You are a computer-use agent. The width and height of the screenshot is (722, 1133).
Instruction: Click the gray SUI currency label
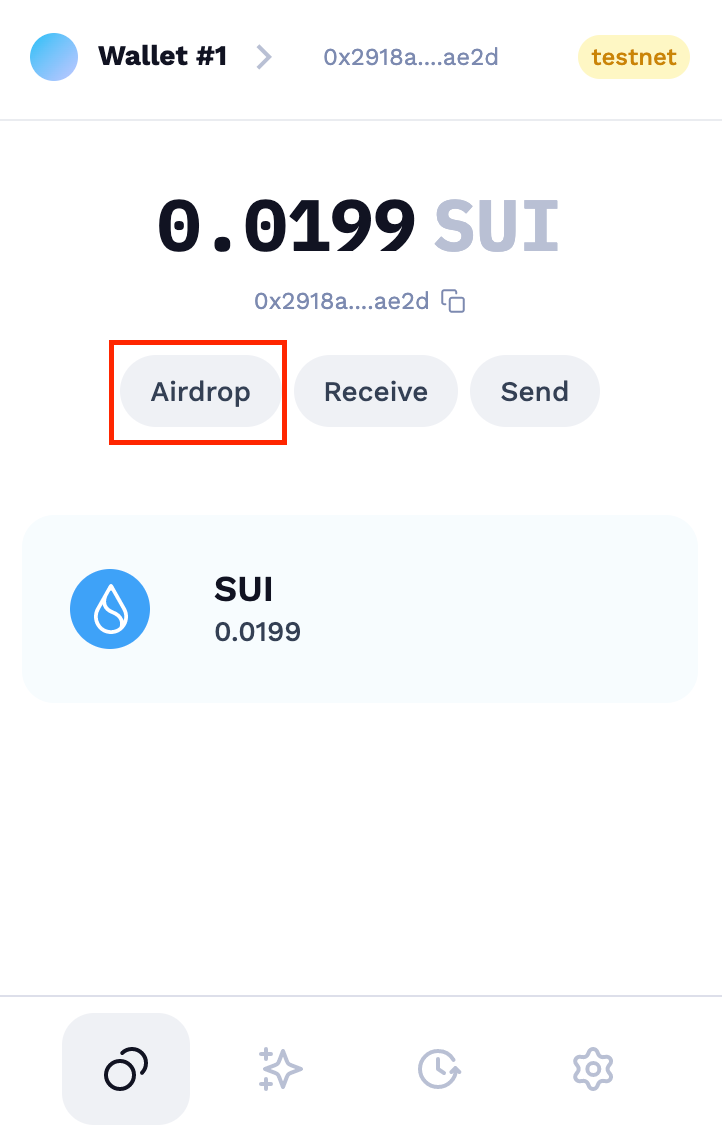(497, 226)
